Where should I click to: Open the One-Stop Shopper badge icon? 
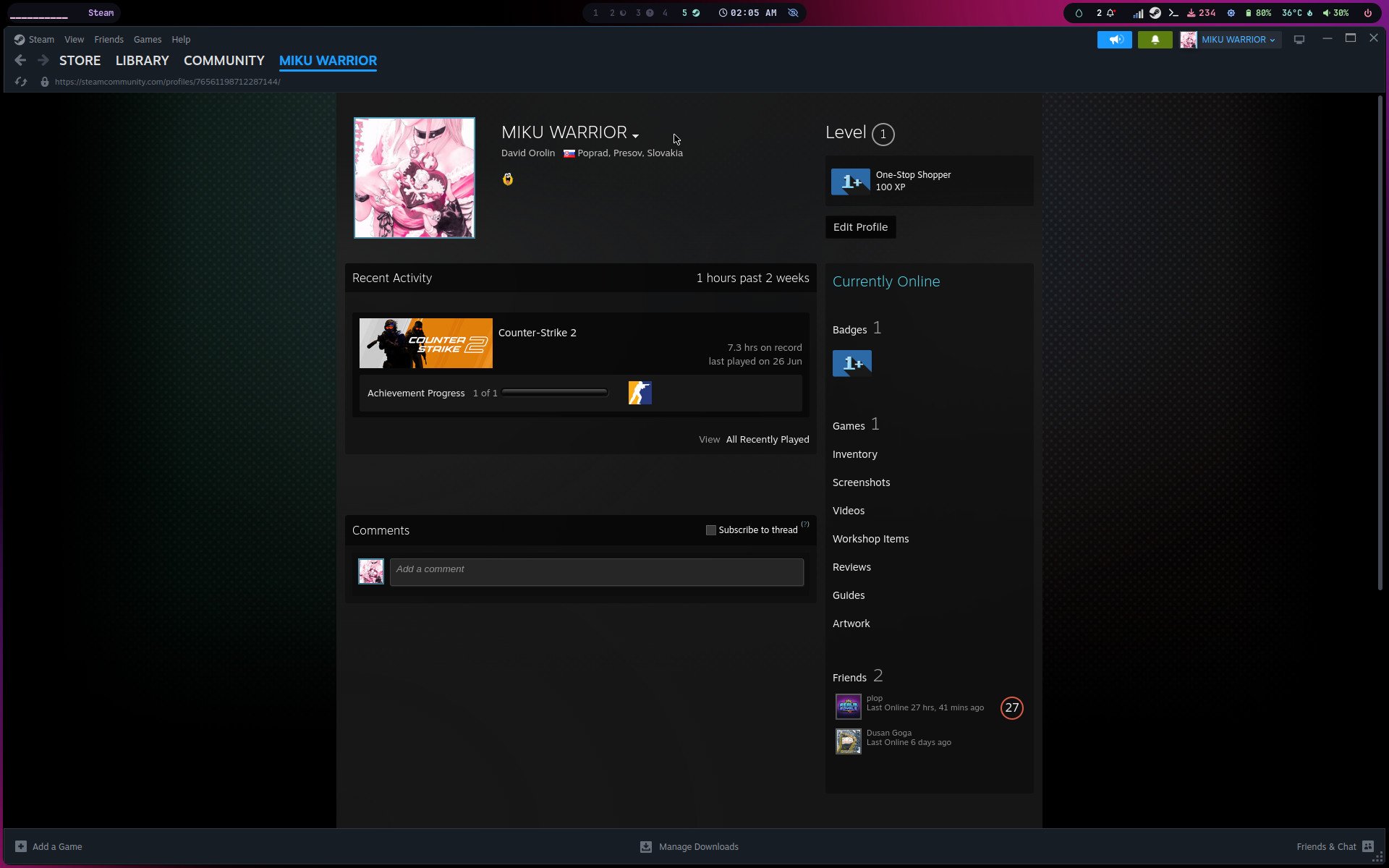click(x=851, y=182)
